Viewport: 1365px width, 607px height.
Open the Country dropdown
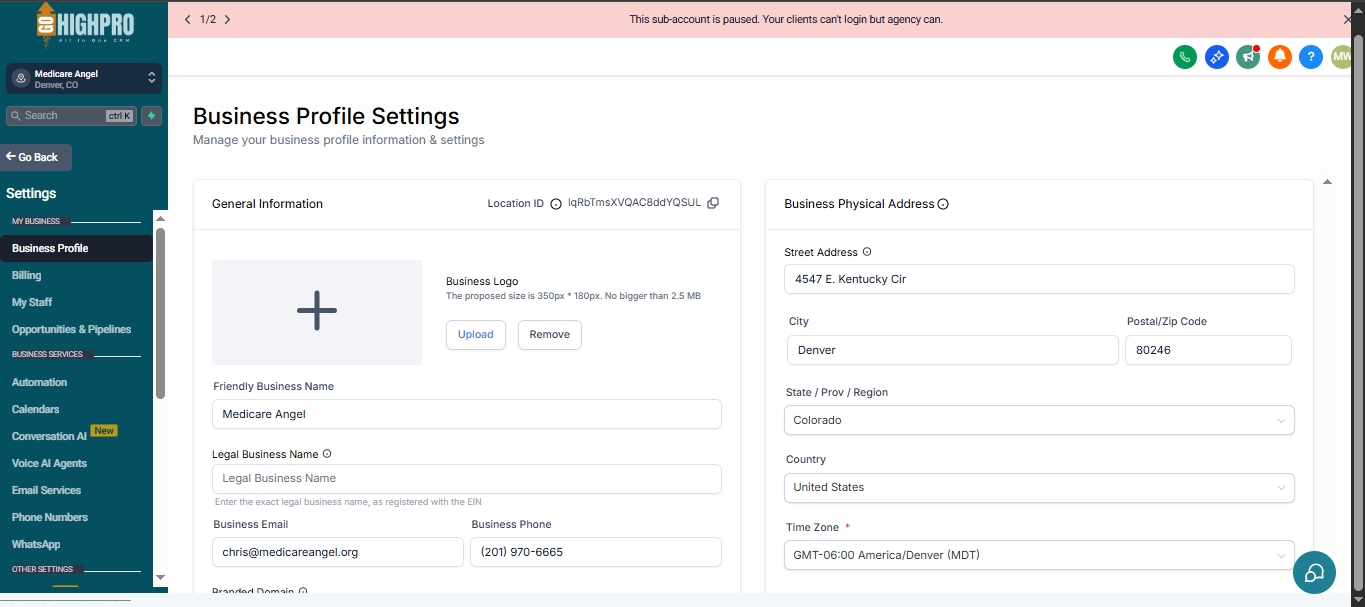pyautogui.click(x=1039, y=487)
